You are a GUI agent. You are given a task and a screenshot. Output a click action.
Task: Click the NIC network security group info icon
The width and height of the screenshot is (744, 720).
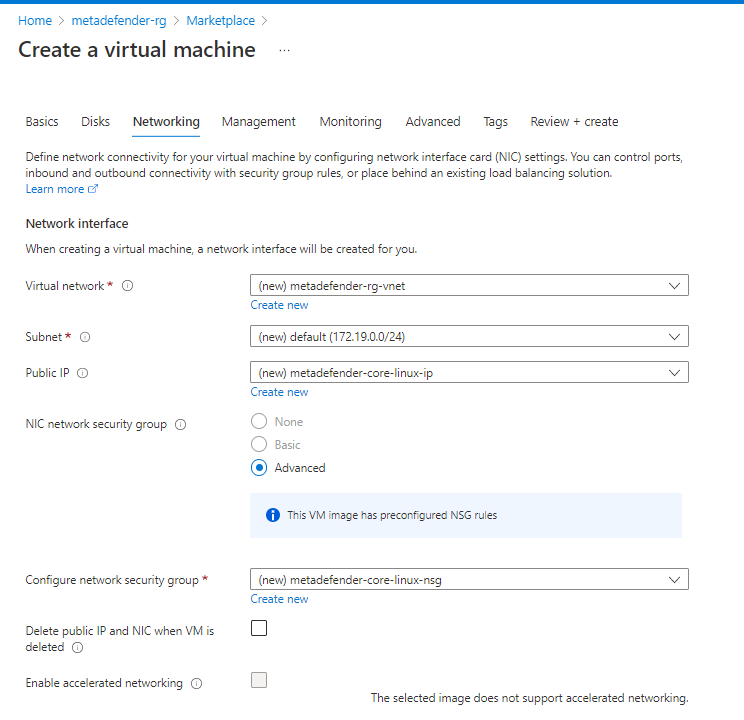click(180, 424)
